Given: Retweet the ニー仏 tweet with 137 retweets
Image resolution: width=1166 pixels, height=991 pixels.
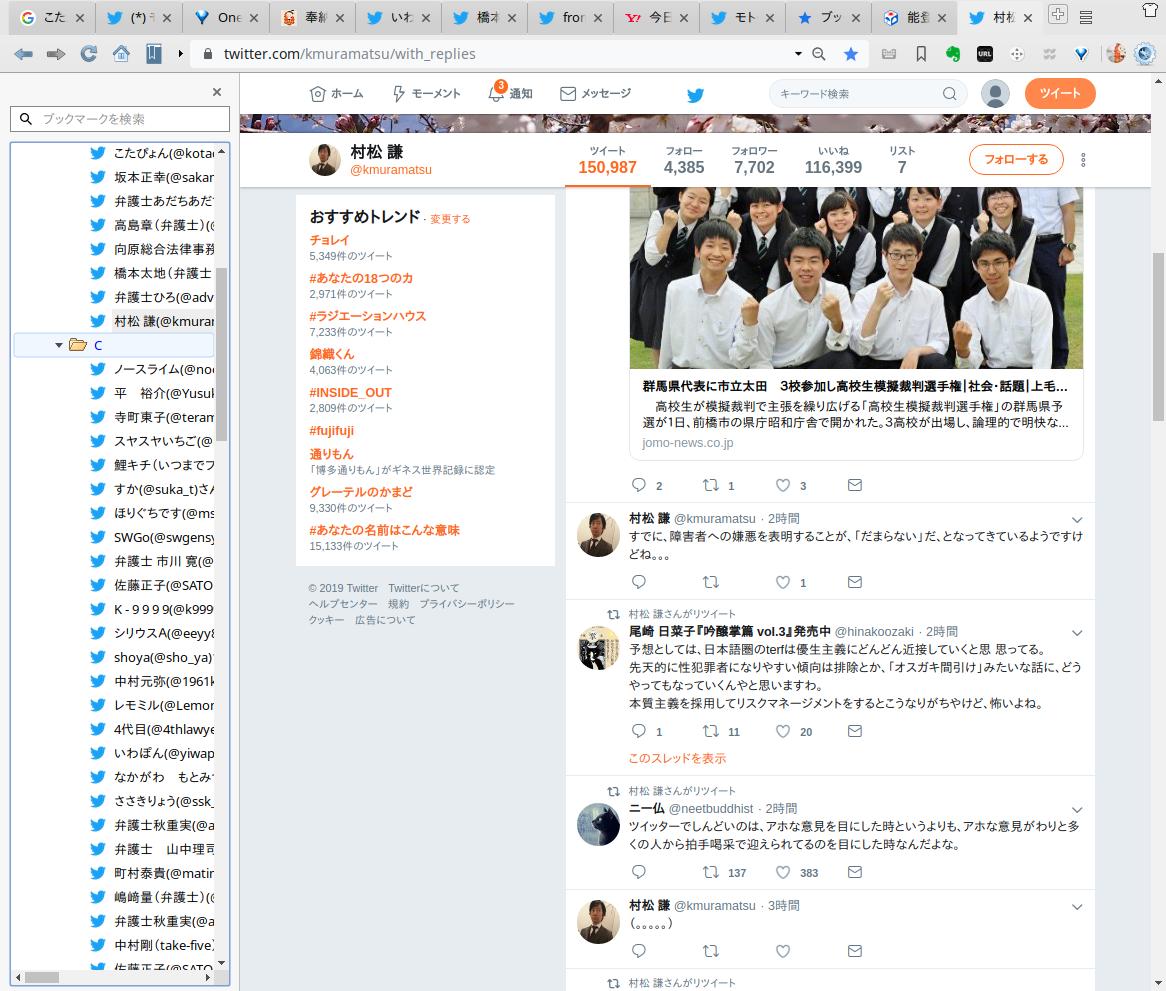Looking at the screenshot, I should pyautogui.click(x=711, y=872).
